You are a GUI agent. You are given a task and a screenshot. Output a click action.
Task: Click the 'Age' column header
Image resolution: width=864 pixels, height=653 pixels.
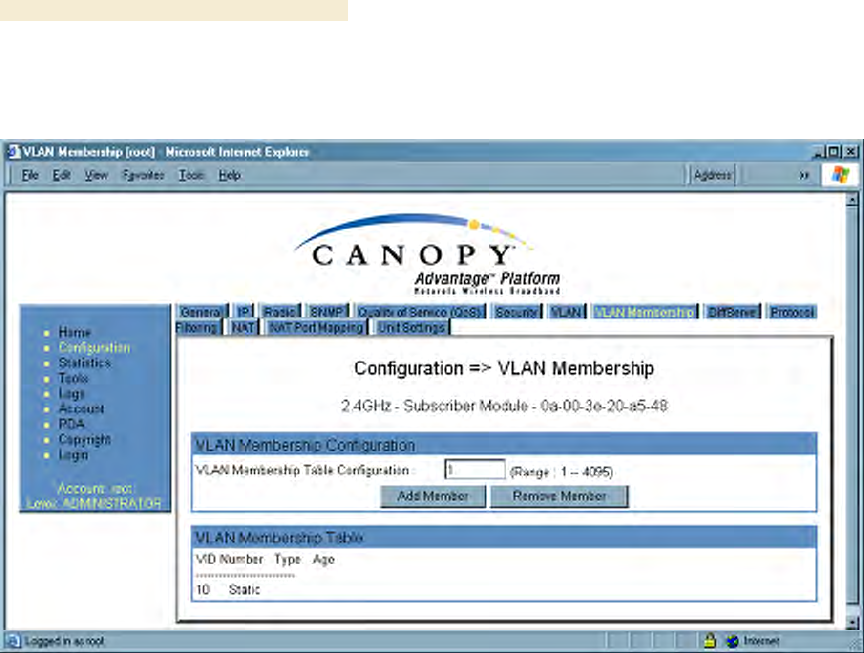[x=323, y=559]
